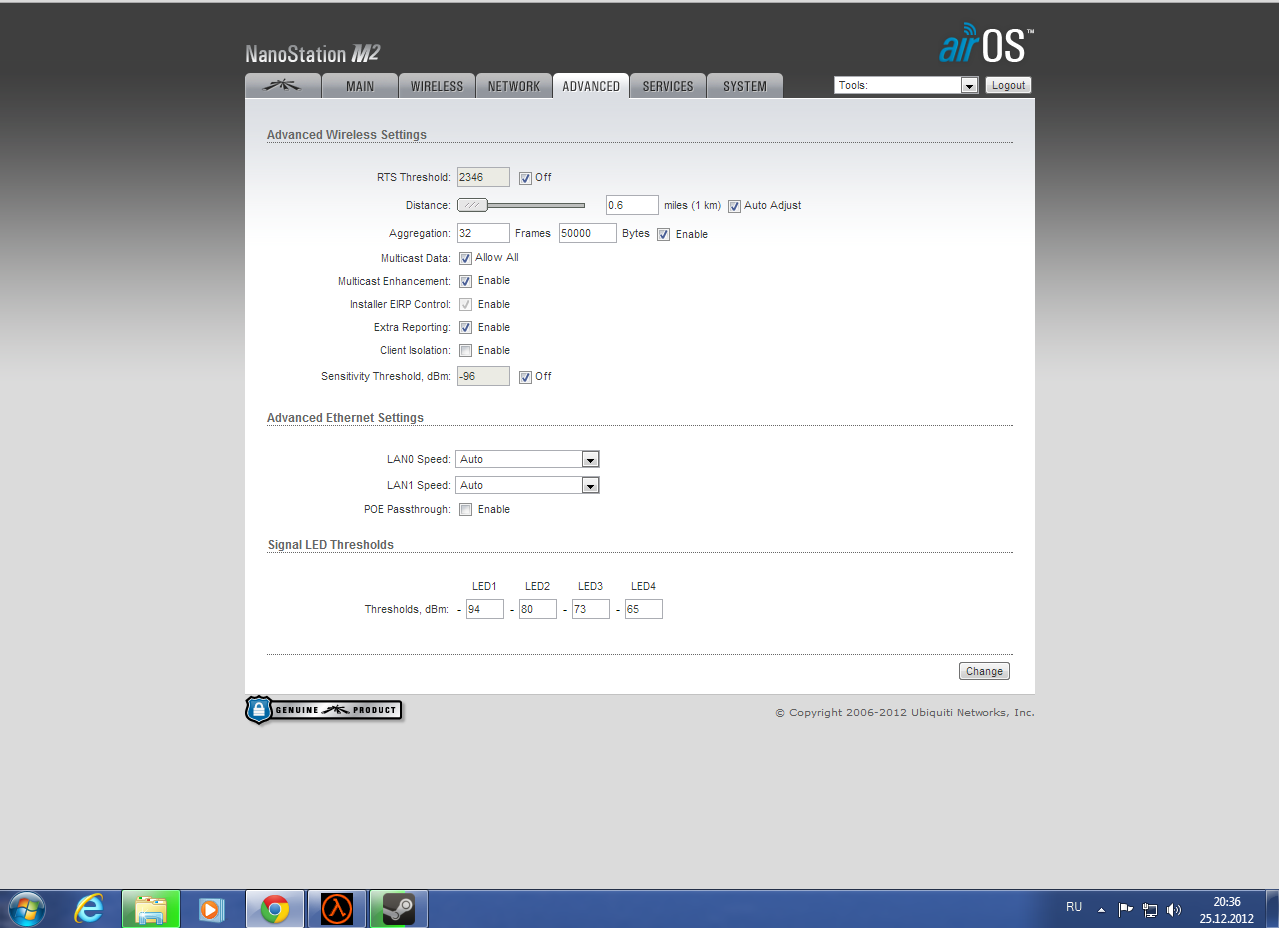Select the ADVANCED tab
The image size is (1279, 928).
591,86
